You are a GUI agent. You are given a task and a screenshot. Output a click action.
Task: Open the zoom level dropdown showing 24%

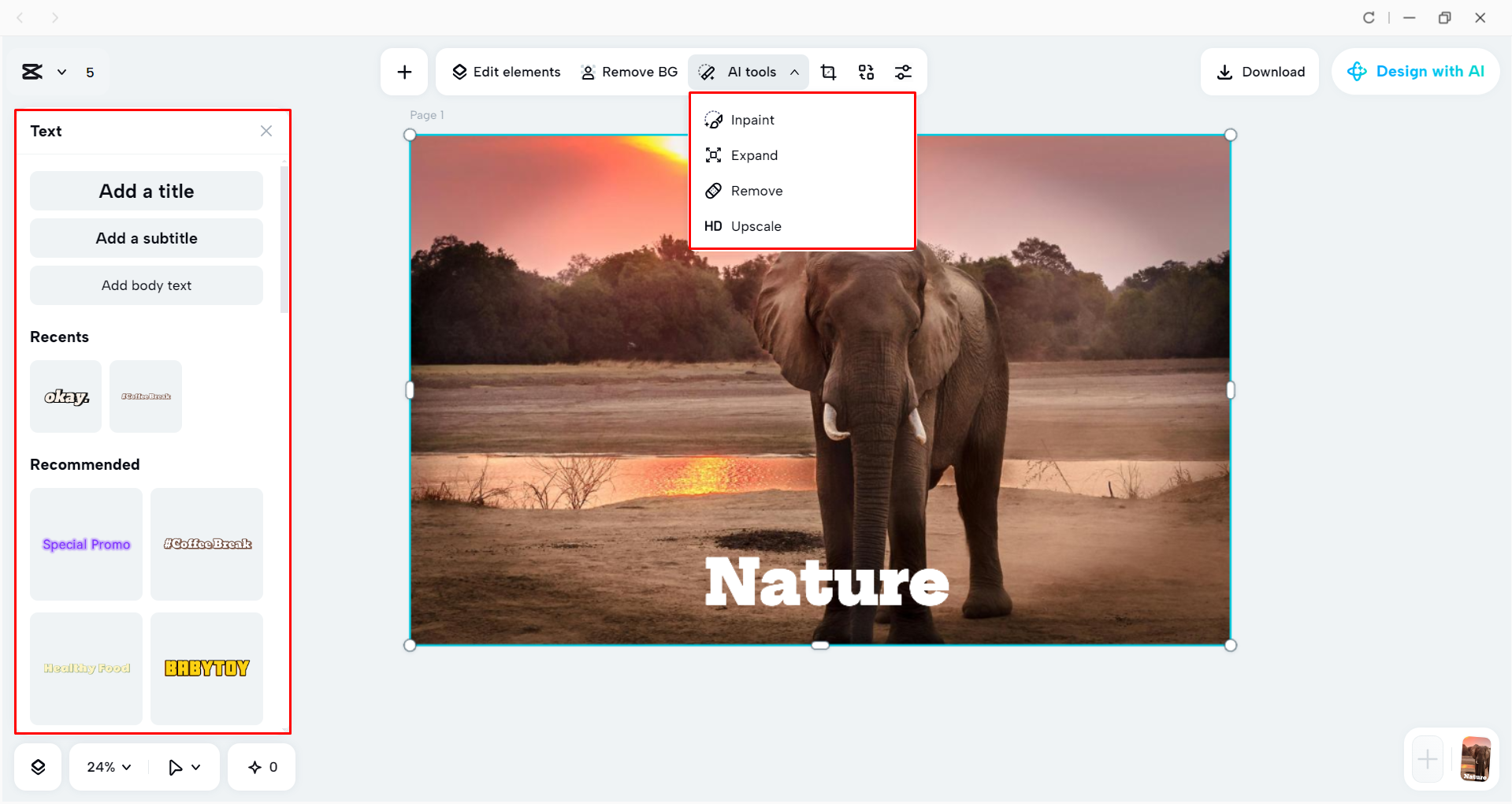[x=106, y=766]
